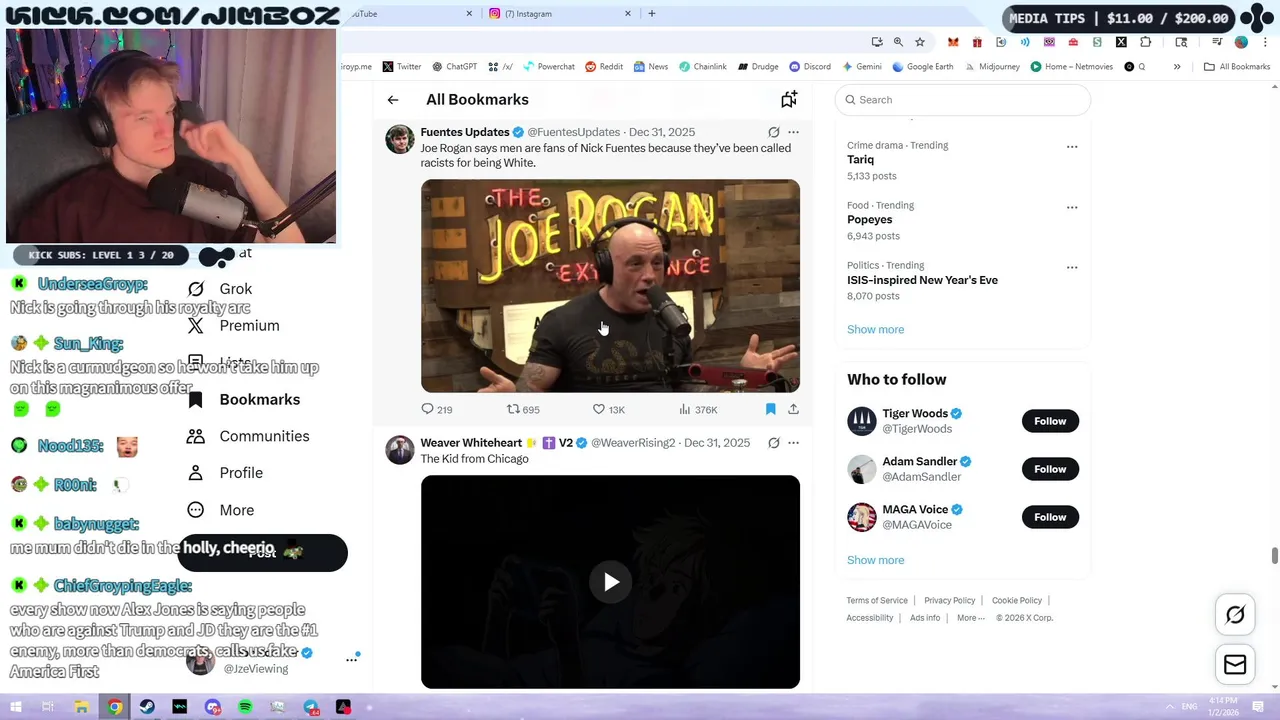Open the add bookmark folder icon

click(x=789, y=99)
